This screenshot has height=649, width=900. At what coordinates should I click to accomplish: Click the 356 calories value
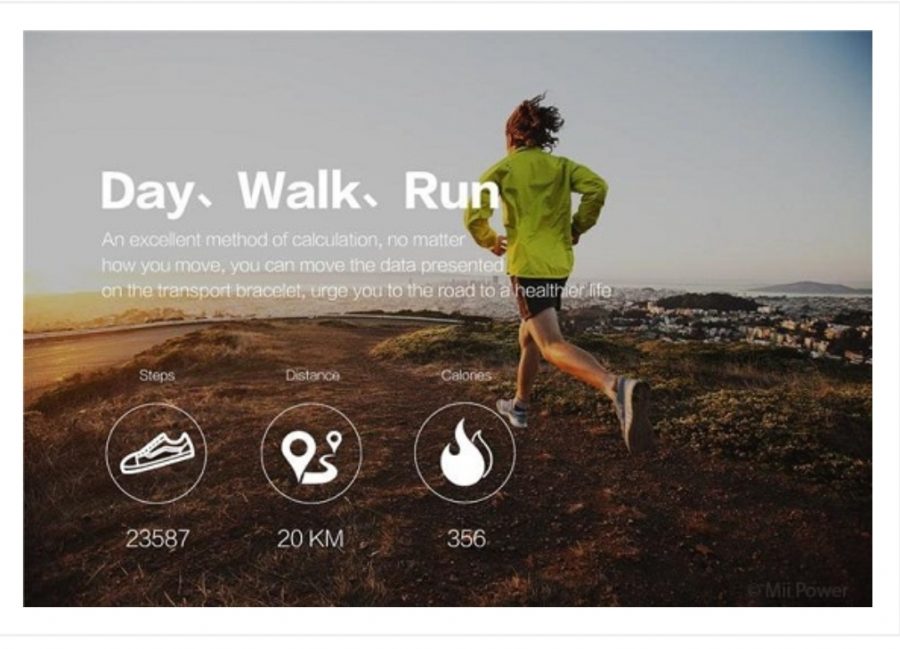tap(466, 539)
